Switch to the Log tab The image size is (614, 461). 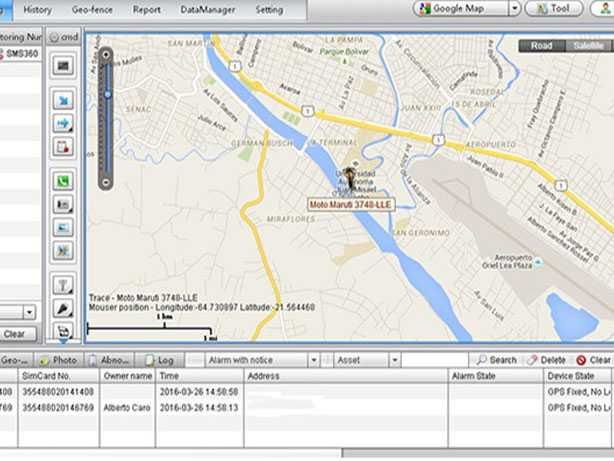[x=160, y=360]
